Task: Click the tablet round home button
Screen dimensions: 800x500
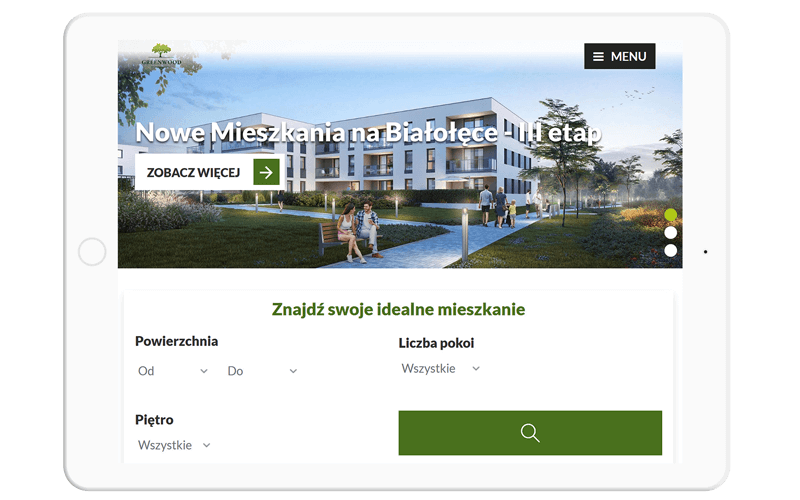Action: pyautogui.click(x=92, y=252)
